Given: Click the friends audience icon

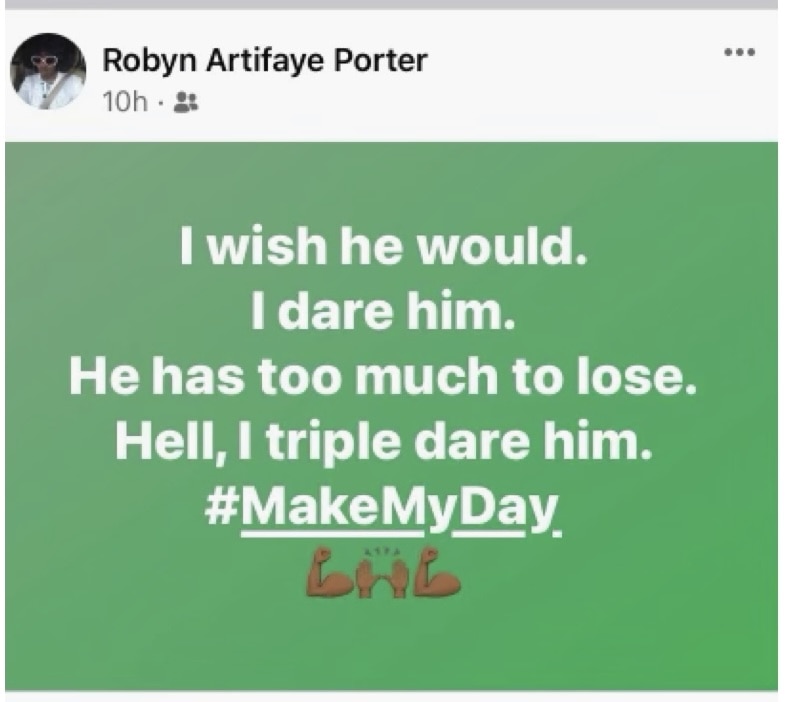Looking at the screenshot, I should coord(184,101).
